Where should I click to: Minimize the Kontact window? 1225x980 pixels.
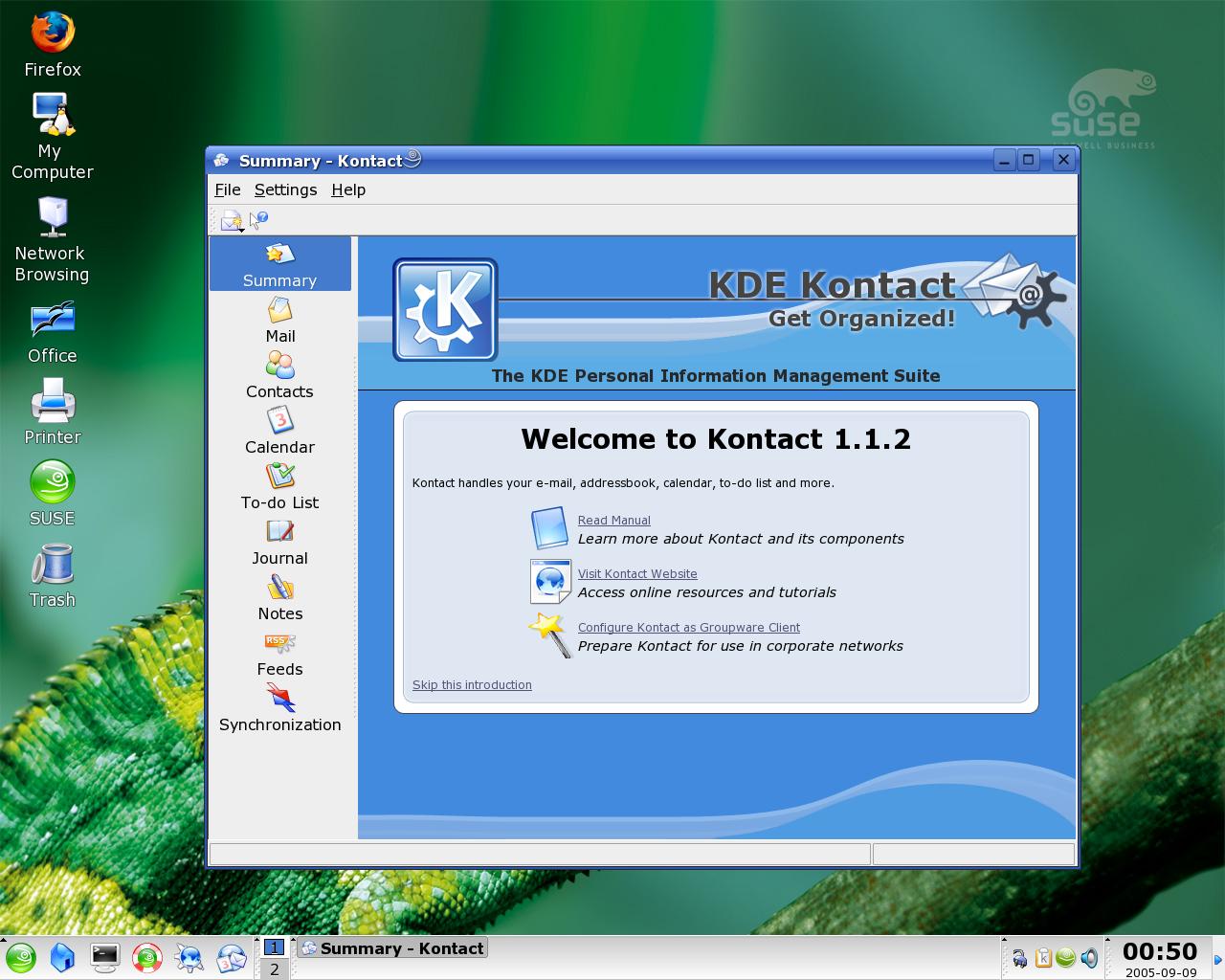tap(1003, 160)
